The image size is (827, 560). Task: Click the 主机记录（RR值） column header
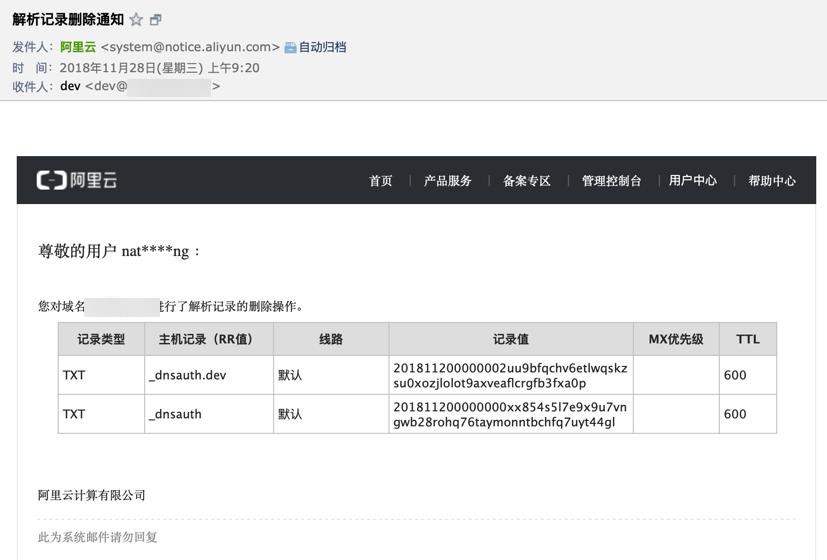tap(209, 339)
